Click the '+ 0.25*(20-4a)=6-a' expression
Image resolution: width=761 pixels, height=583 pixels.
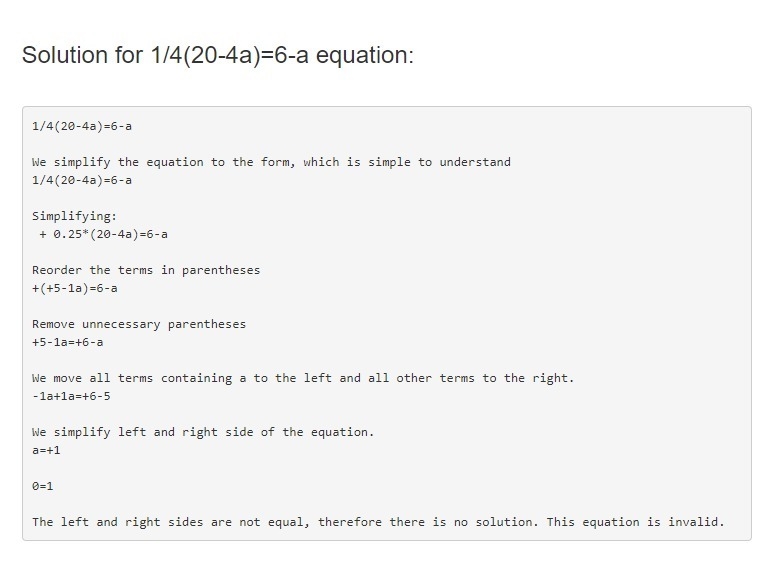(x=103, y=234)
